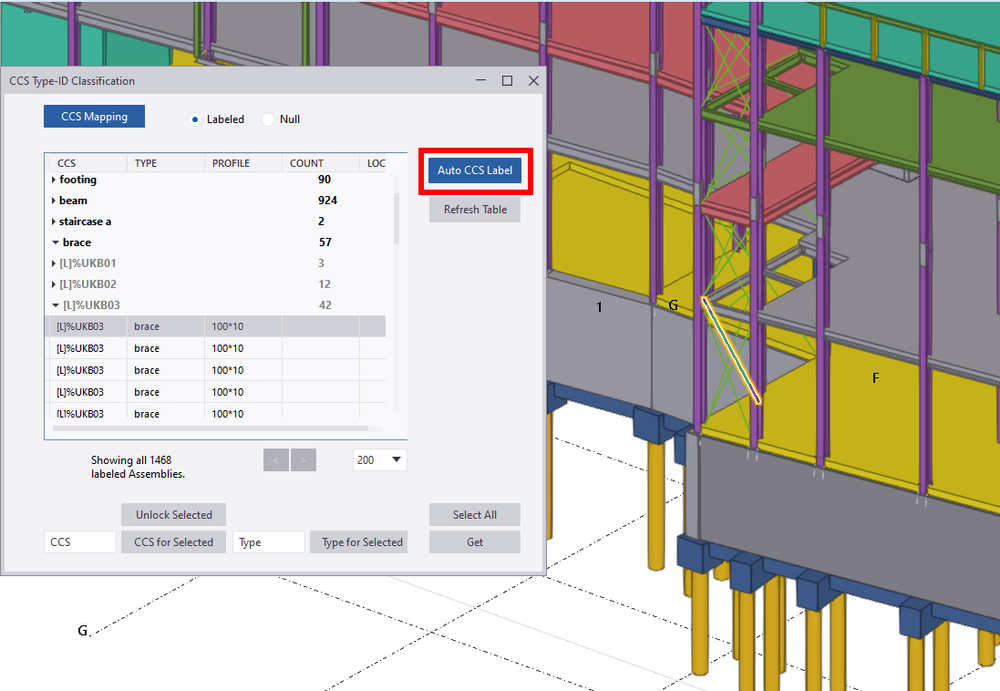The image size is (1000, 691).
Task: Collapse the [L]%UKB03 group
Action: (x=58, y=305)
